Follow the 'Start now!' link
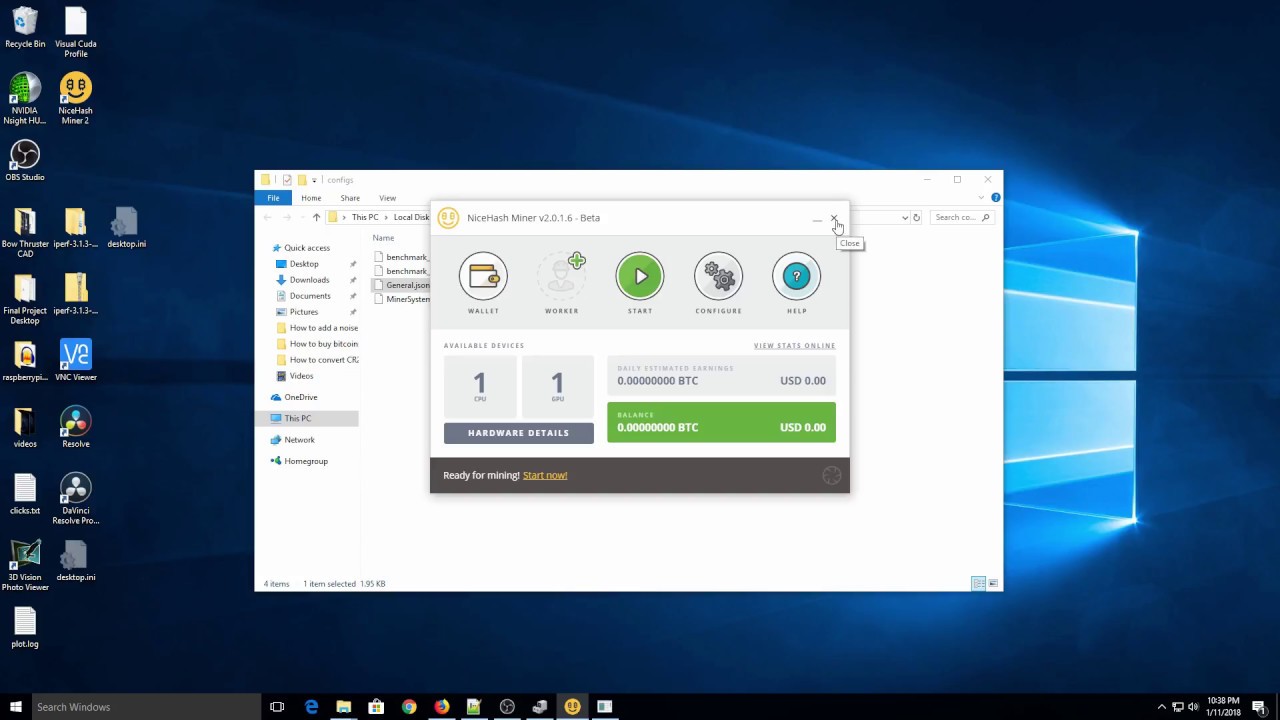 coord(545,475)
